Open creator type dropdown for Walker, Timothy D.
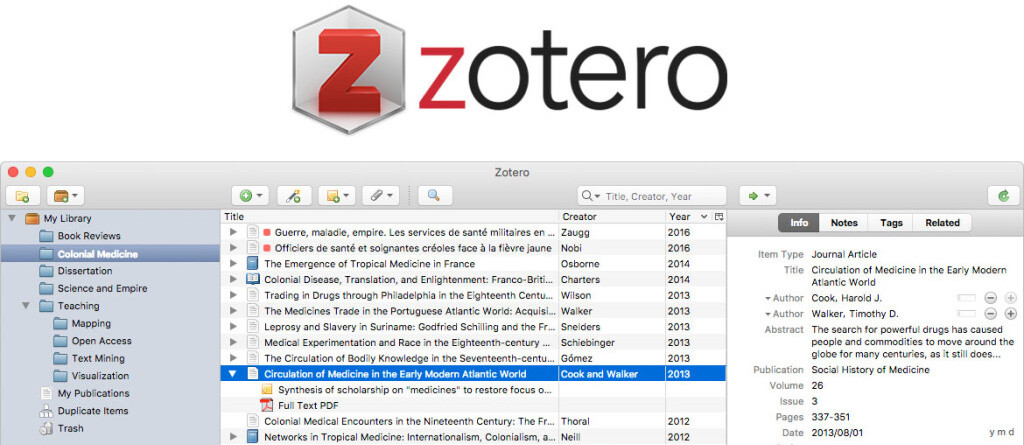 click(784, 314)
